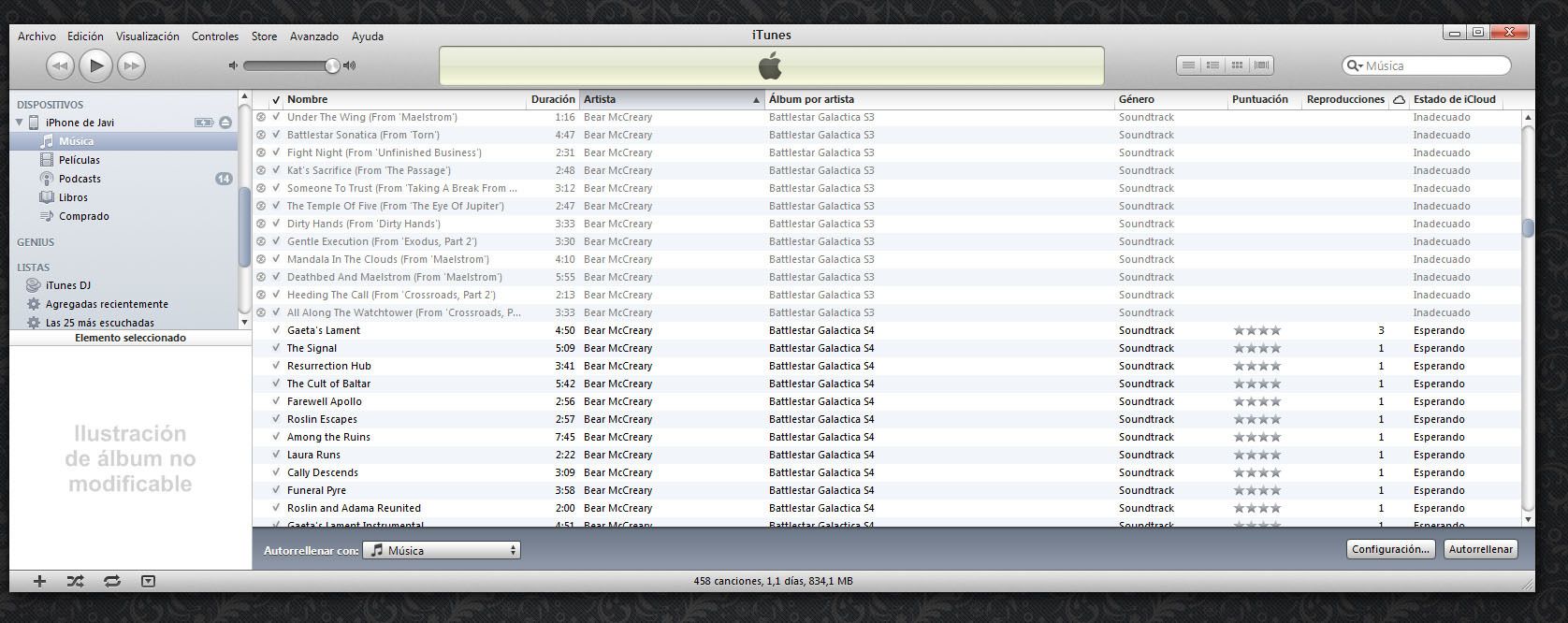Sort by the Género column header
1568x623 pixels.
click(1170, 99)
